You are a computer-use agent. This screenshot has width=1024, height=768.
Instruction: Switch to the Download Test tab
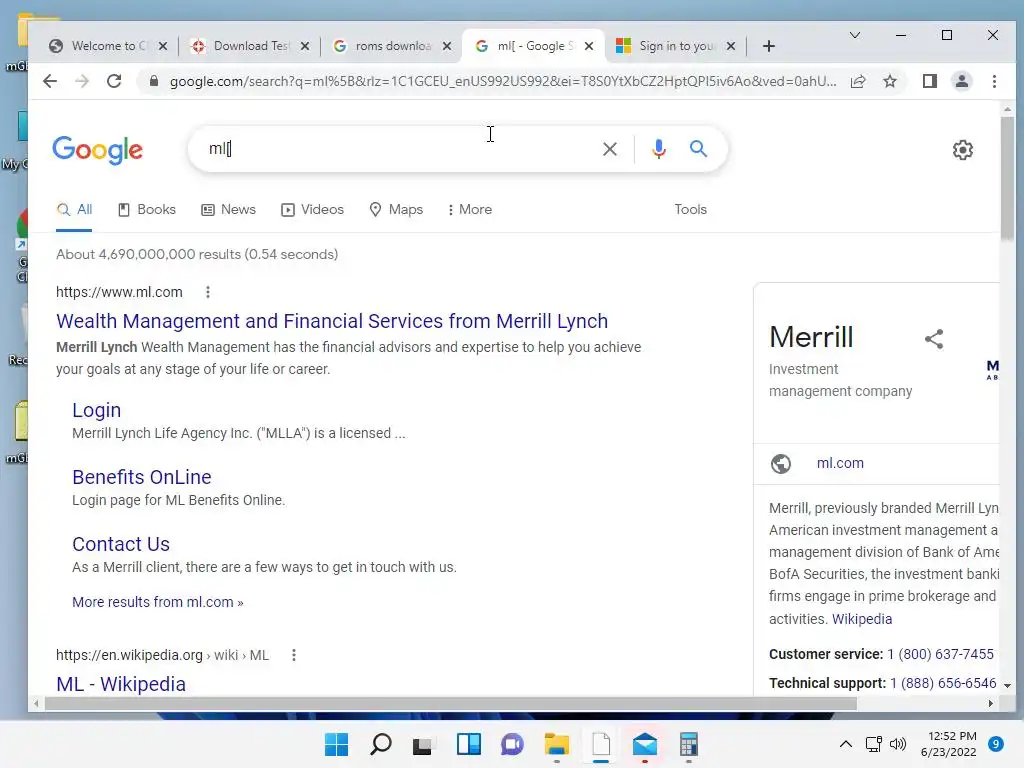[250, 46]
